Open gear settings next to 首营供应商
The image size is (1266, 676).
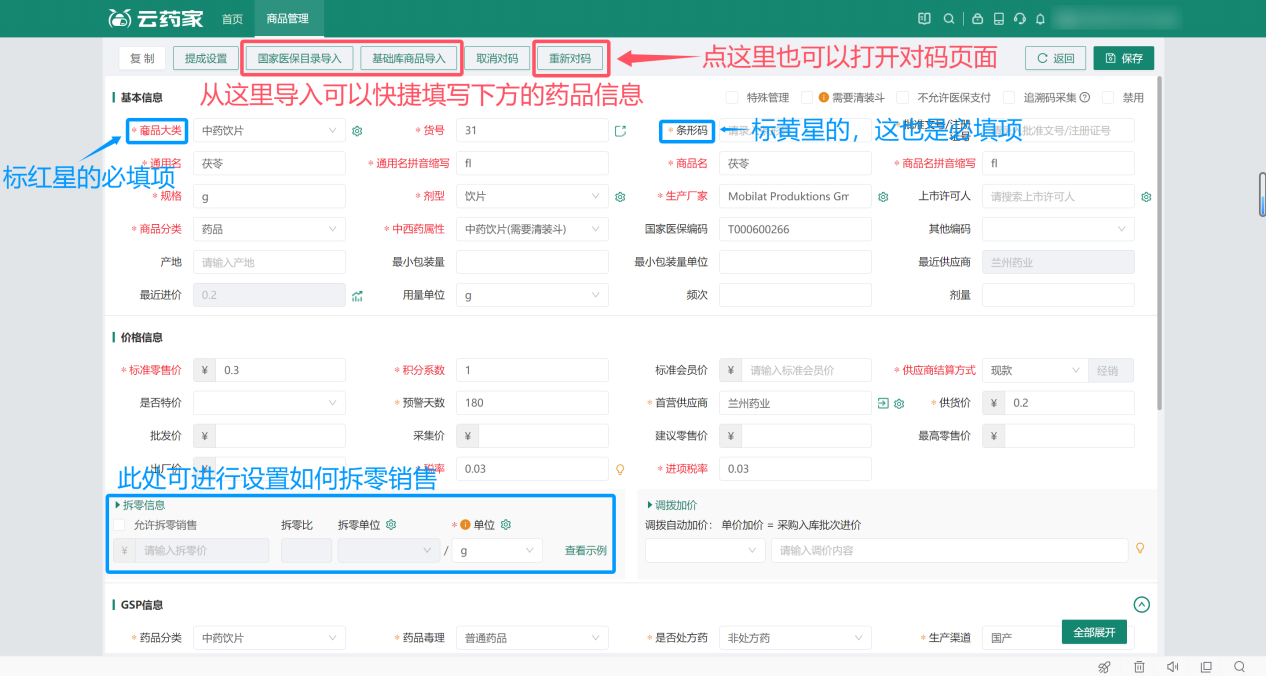(x=899, y=403)
